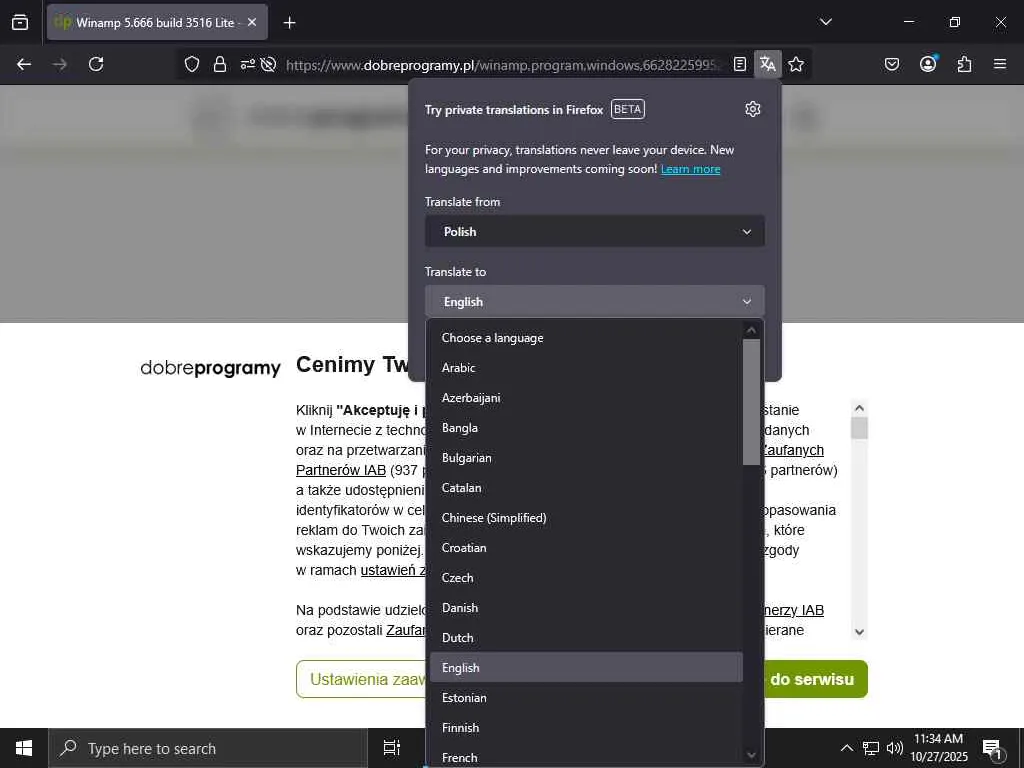
Task: Click consent text scroll up arrow
Action: coord(859,408)
